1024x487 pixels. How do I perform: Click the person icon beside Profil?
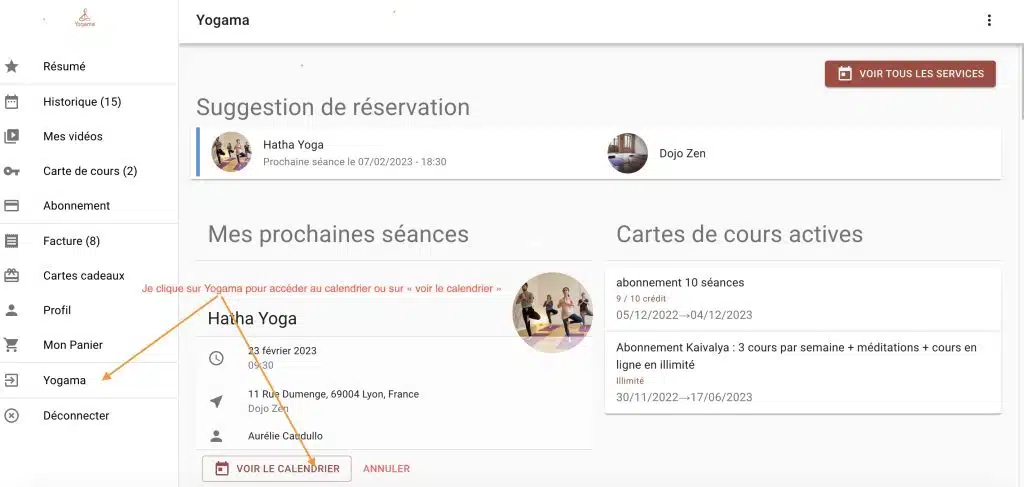point(11,310)
